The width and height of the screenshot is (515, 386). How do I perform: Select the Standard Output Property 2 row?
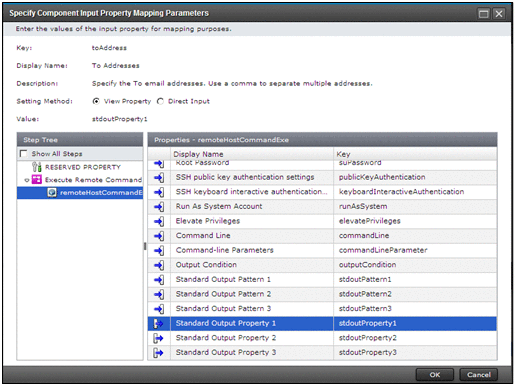(322, 338)
